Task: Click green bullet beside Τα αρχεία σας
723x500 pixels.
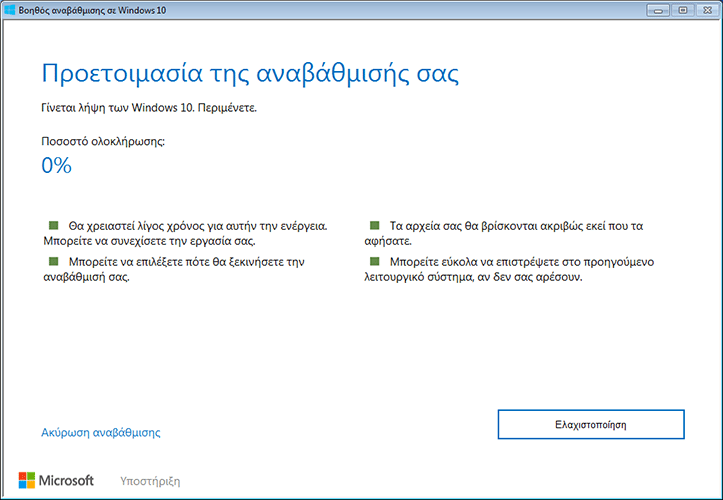Action: (x=374, y=225)
